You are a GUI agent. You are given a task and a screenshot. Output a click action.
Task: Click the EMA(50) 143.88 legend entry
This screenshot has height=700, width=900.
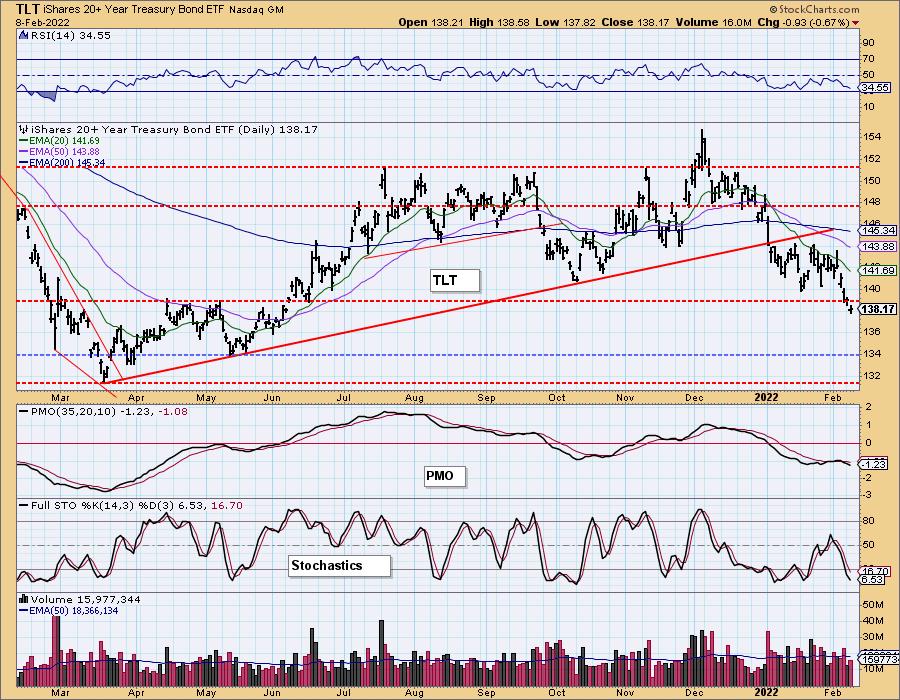pos(59,151)
